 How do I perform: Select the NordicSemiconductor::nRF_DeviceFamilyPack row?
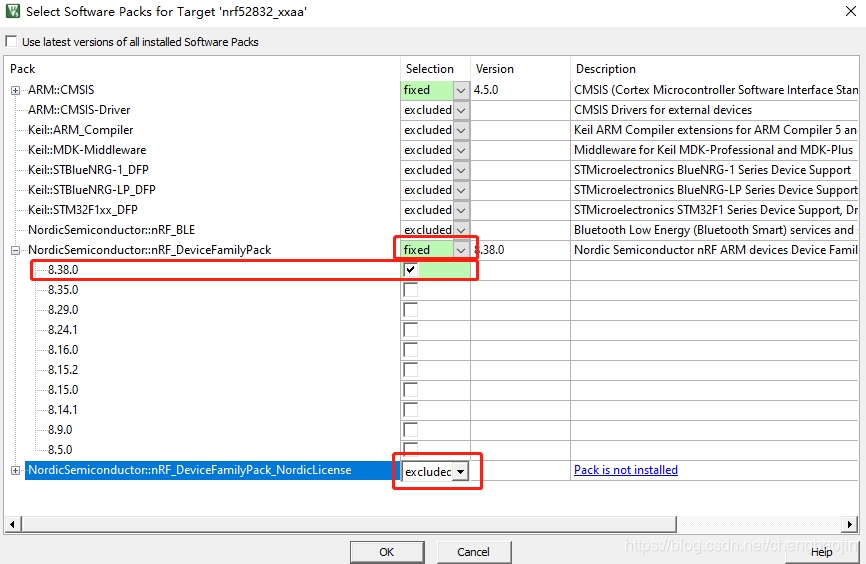pos(150,250)
